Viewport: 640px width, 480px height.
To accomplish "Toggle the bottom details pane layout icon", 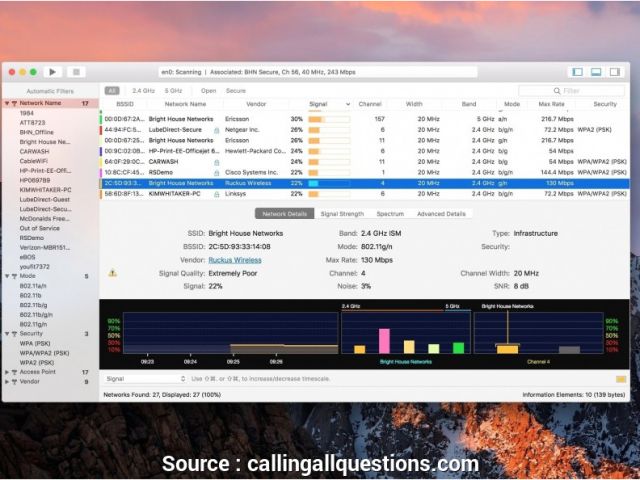I will point(595,72).
